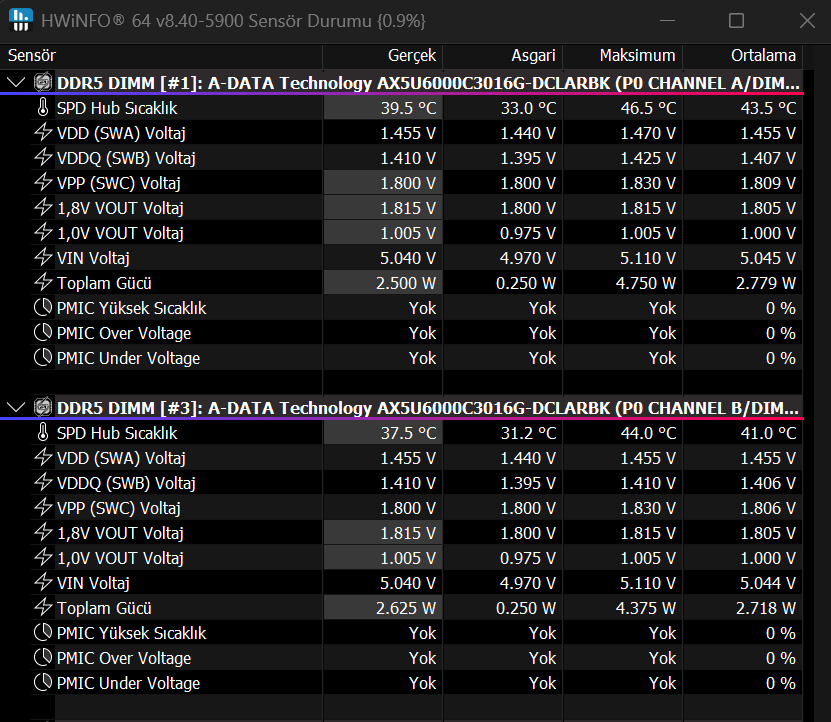The width and height of the screenshot is (831, 722).
Task: Select DIMM #1 VDD (SWA) Voltaj label
Action: pyautogui.click(x=121, y=133)
